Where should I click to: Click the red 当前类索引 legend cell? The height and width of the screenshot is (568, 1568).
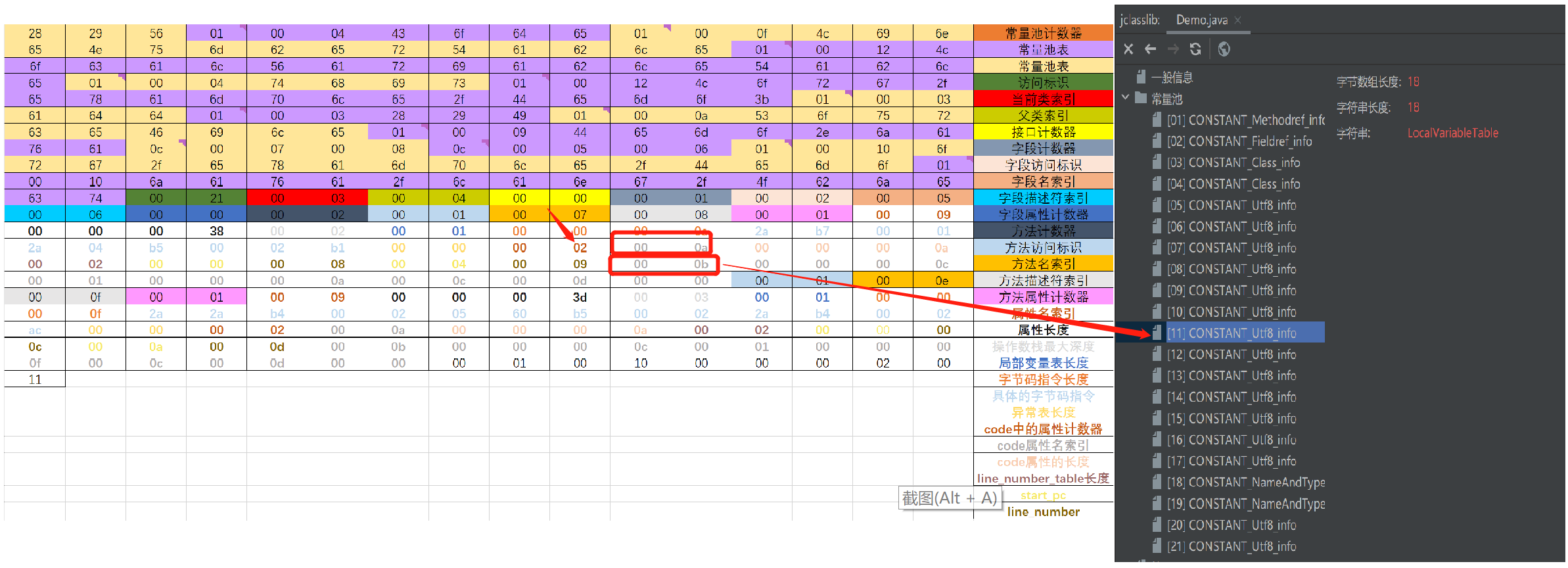[1043, 99]
